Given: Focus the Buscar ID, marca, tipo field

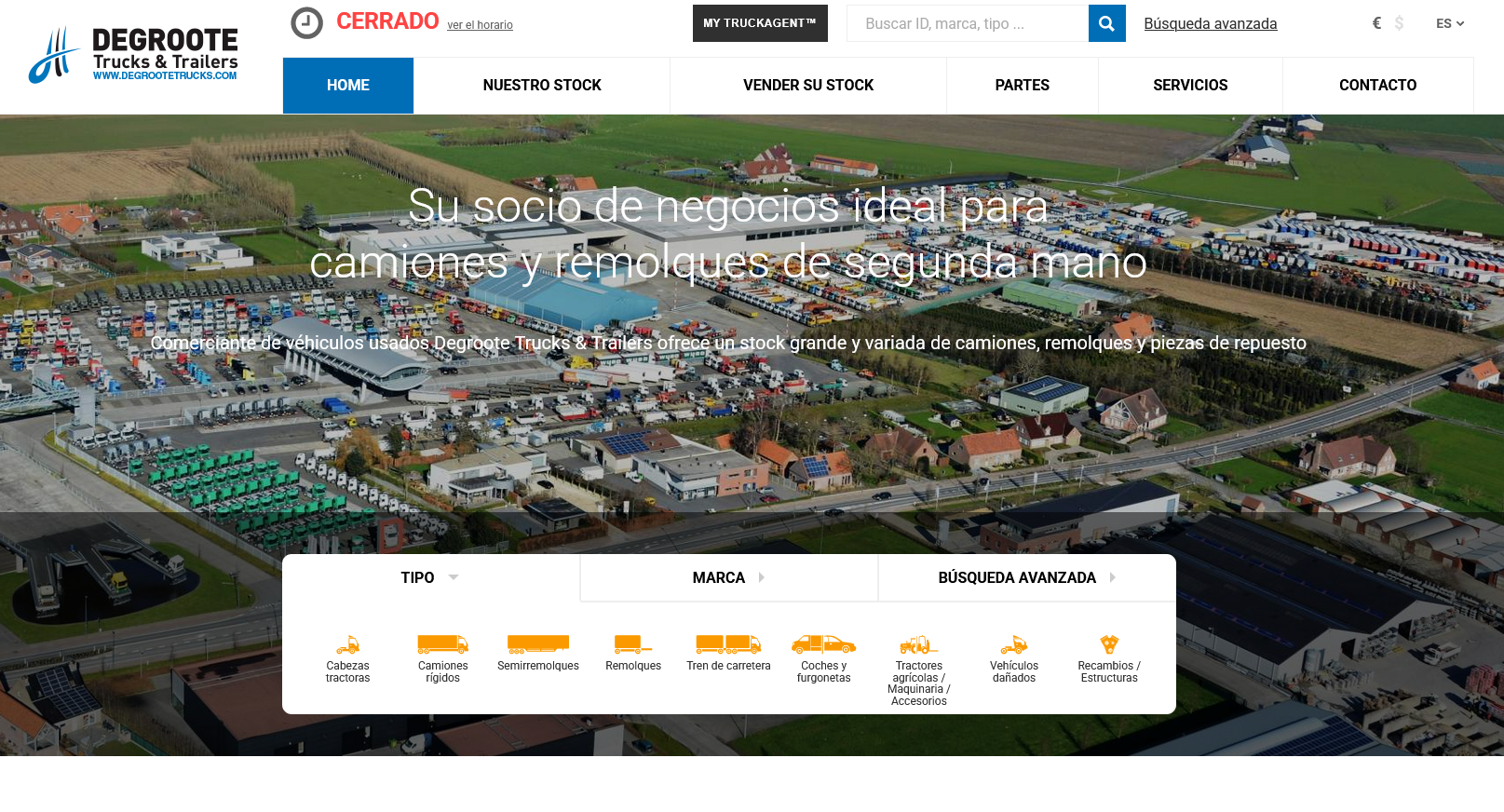Looking at the screenshot, I should pyautogui.click(x=967, y=23).
